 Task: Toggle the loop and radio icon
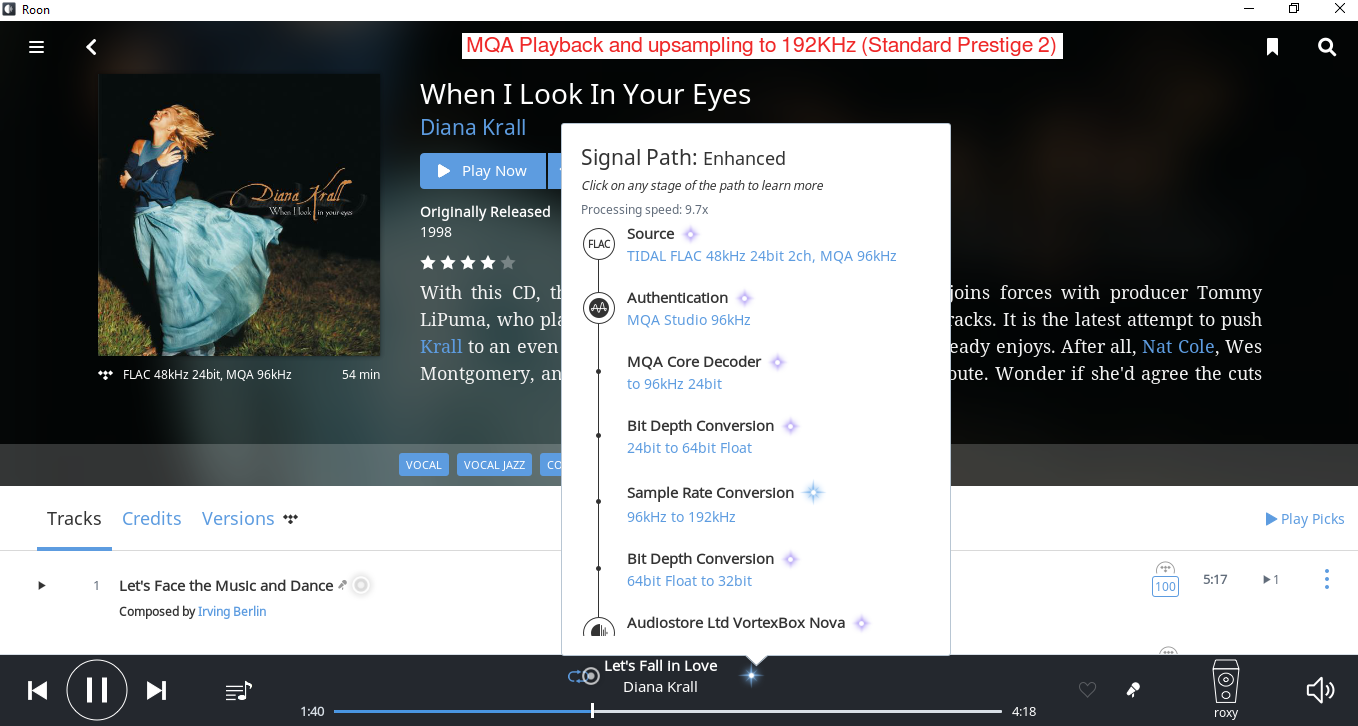coord(584,676)
